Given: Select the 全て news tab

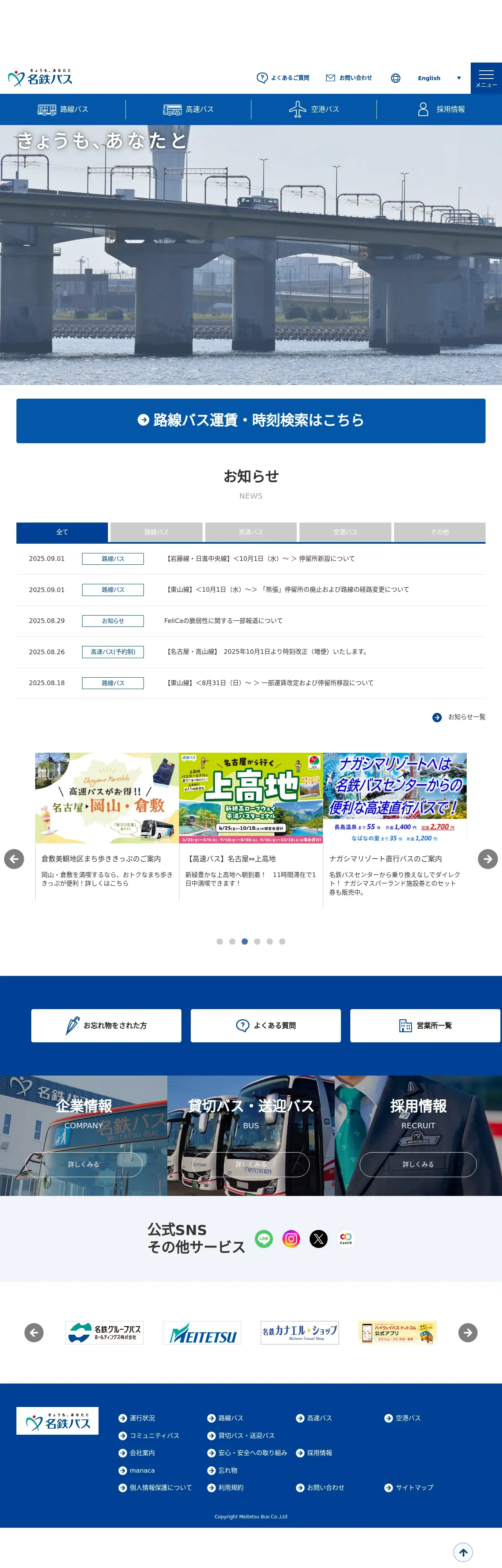Looking at the screenshot, I should click(62, 532).
